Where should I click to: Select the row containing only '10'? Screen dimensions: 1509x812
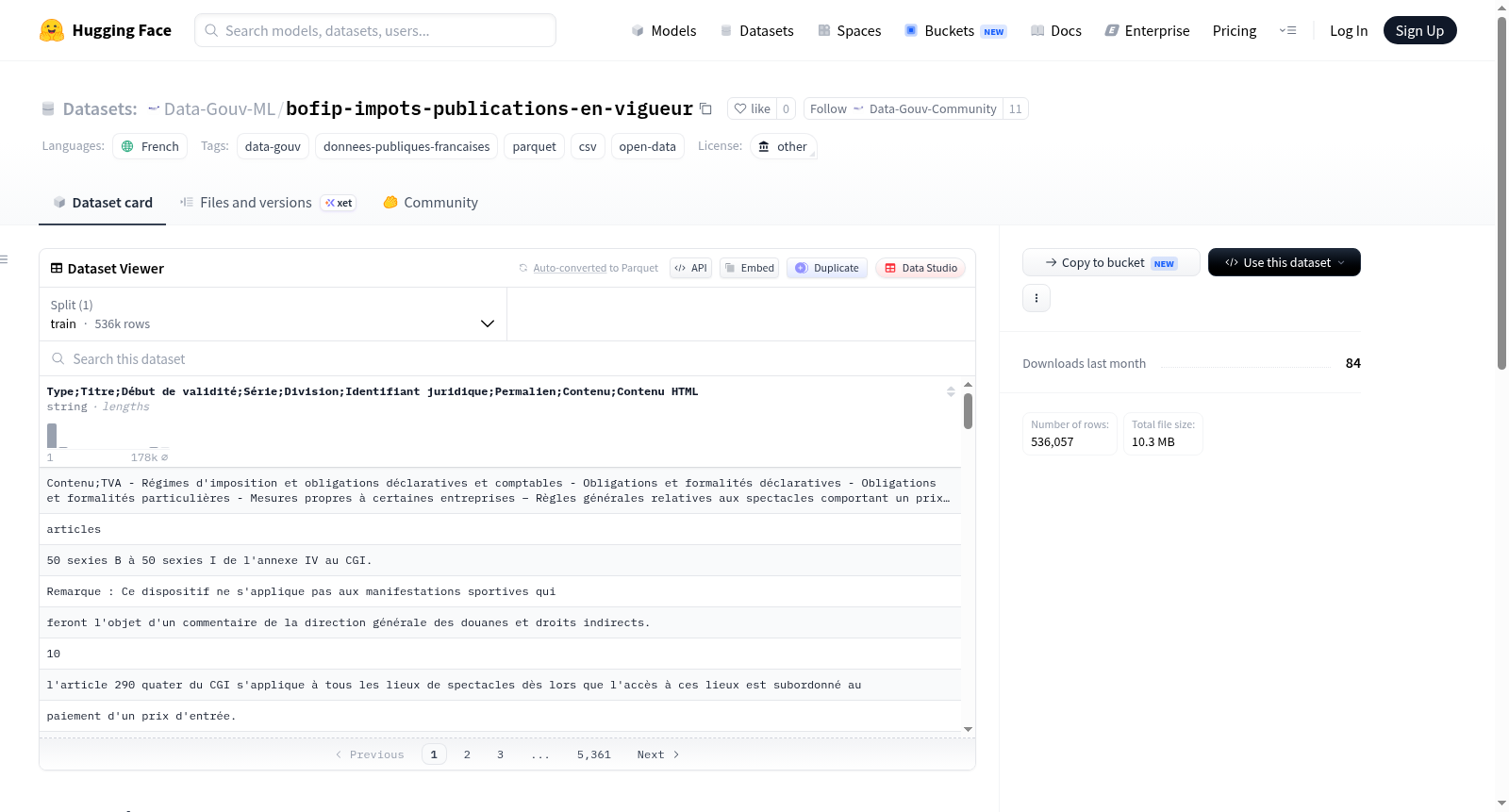500,654
